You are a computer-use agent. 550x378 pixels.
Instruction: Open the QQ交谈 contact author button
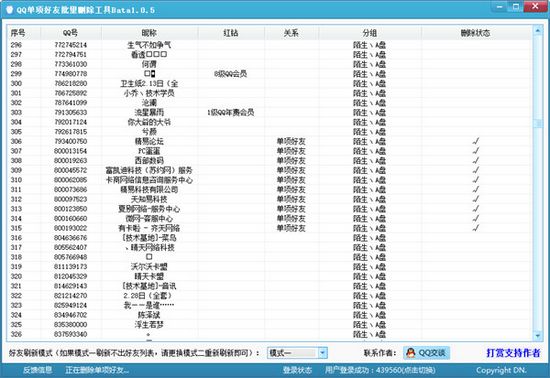coord(426,353)
